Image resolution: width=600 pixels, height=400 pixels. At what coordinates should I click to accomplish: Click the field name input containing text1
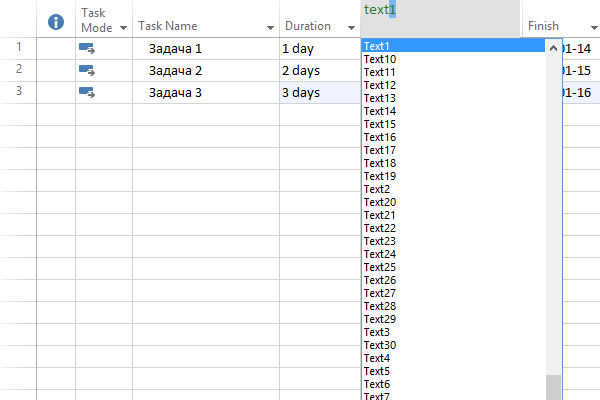(438, 11)
